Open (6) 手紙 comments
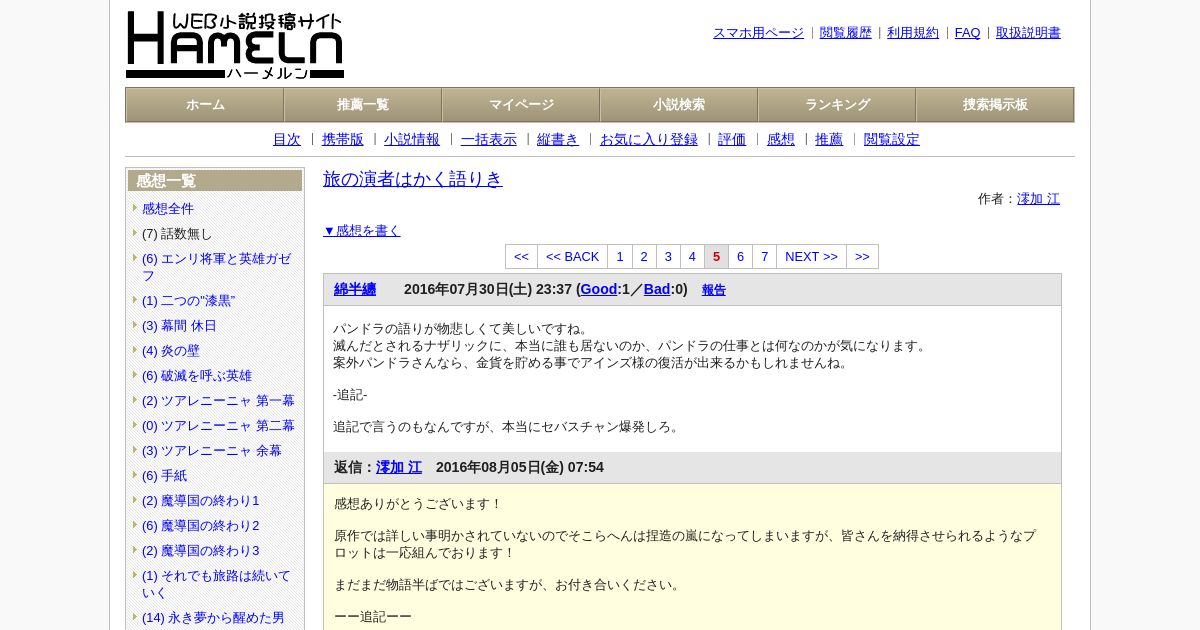The height and width of the screenshot is (630, 1200). pyautogui.click(x=165, y=476)
